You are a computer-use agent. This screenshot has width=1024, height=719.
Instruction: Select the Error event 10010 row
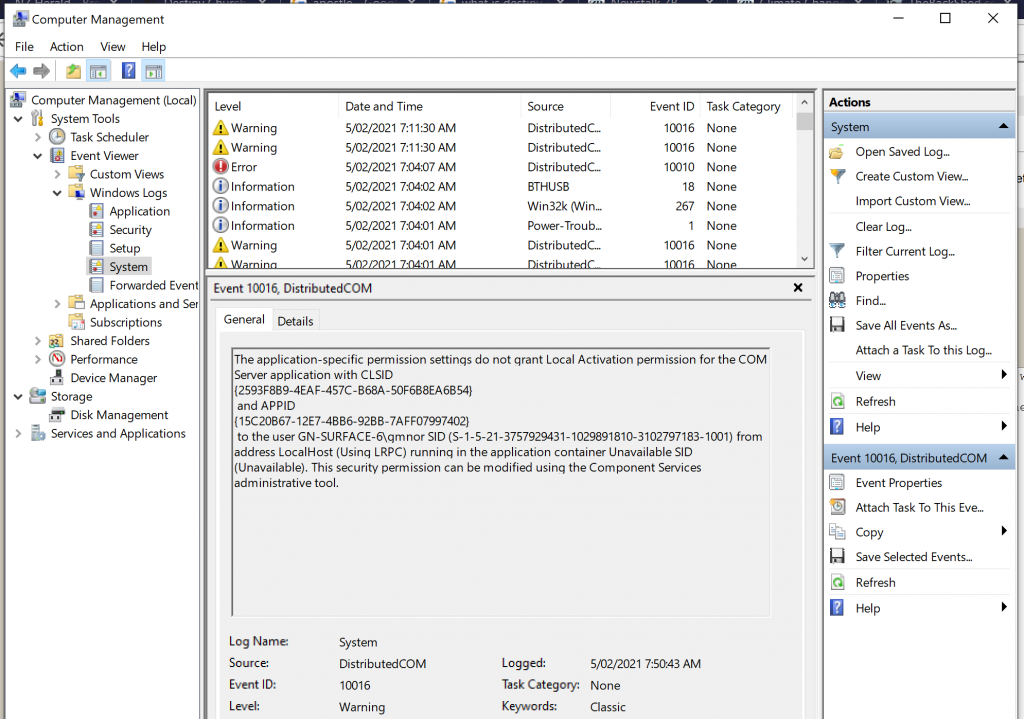click(500, 167)
